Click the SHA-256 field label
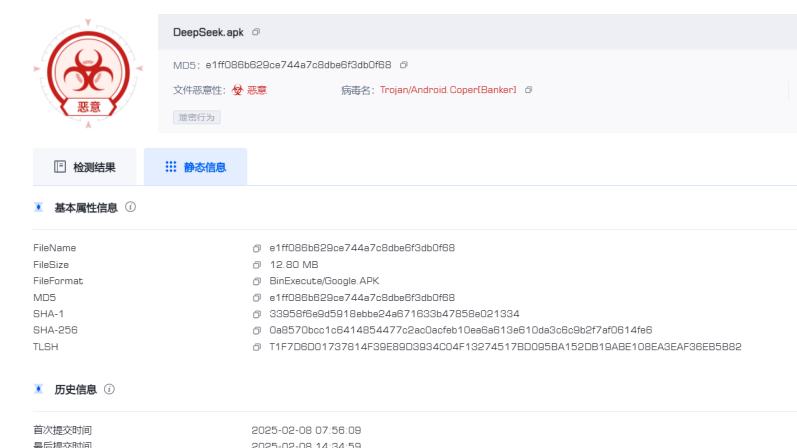Image resolution: width=797 pixels, height=448 pixels. 55,330
